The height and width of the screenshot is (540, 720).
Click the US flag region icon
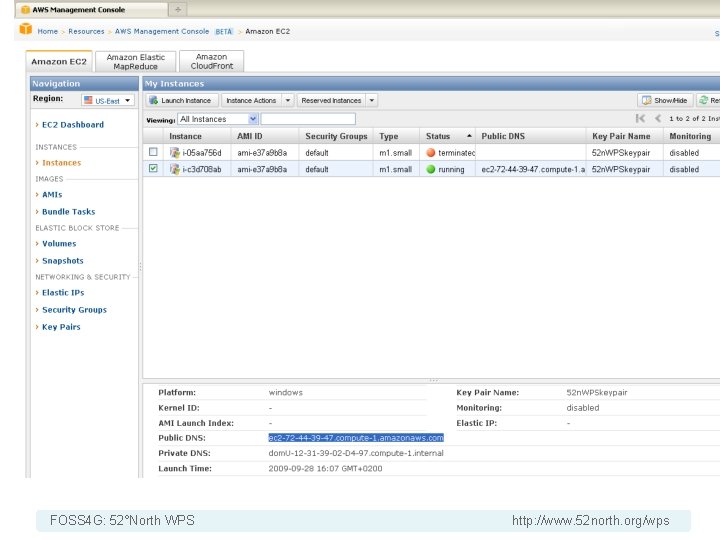[x=88, y=100]
